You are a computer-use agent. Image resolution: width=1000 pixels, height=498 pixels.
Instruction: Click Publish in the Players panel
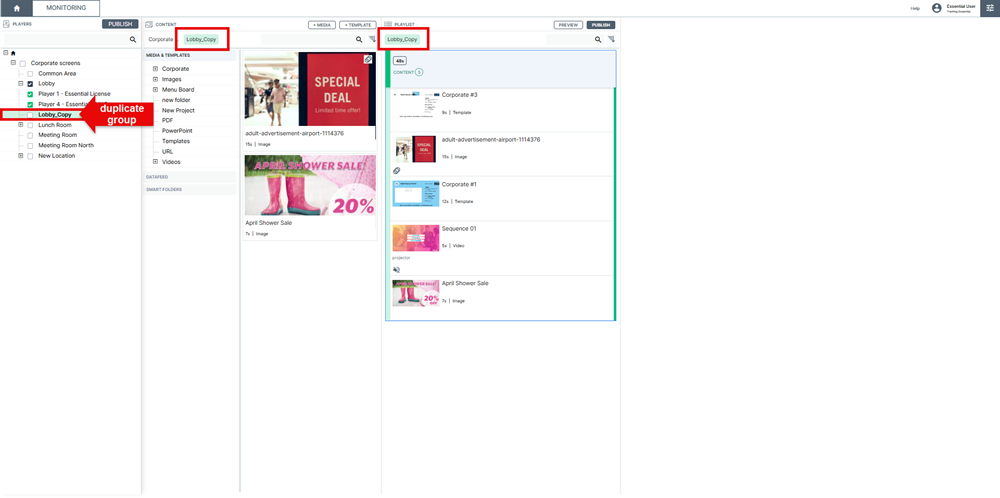pyautogui.click(x=120, y=24)
